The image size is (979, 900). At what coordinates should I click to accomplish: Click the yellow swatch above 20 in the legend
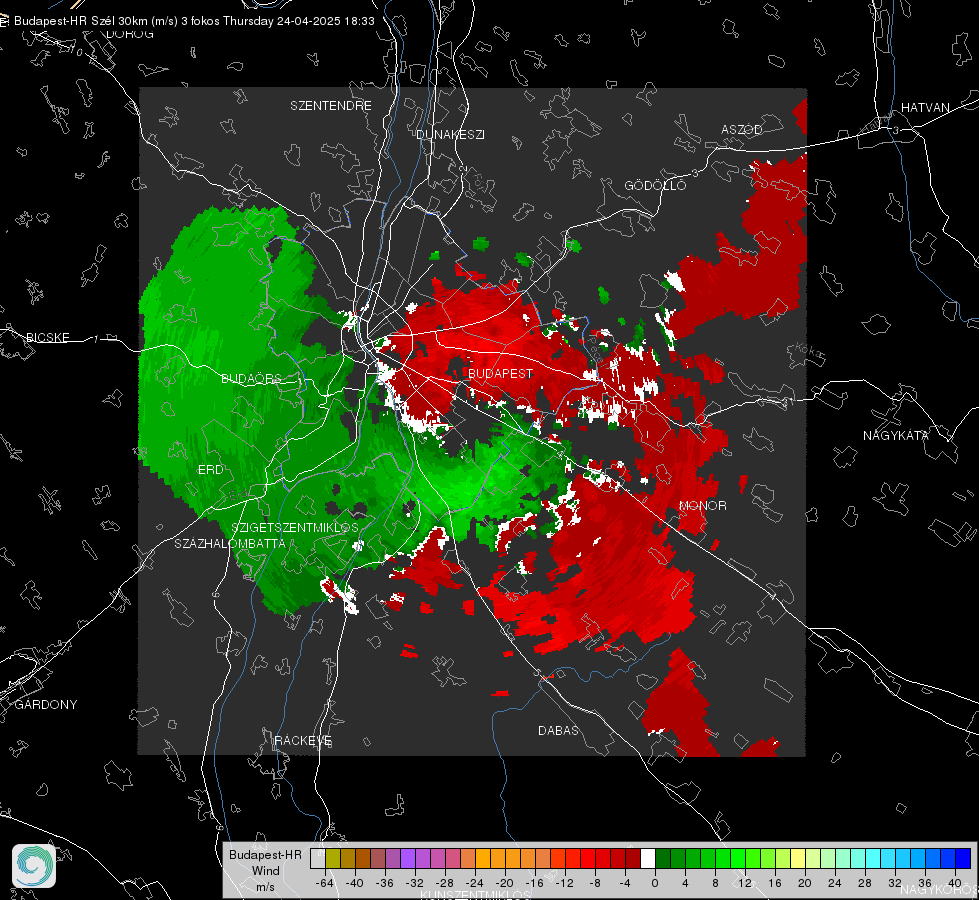[x=799, y=858]
